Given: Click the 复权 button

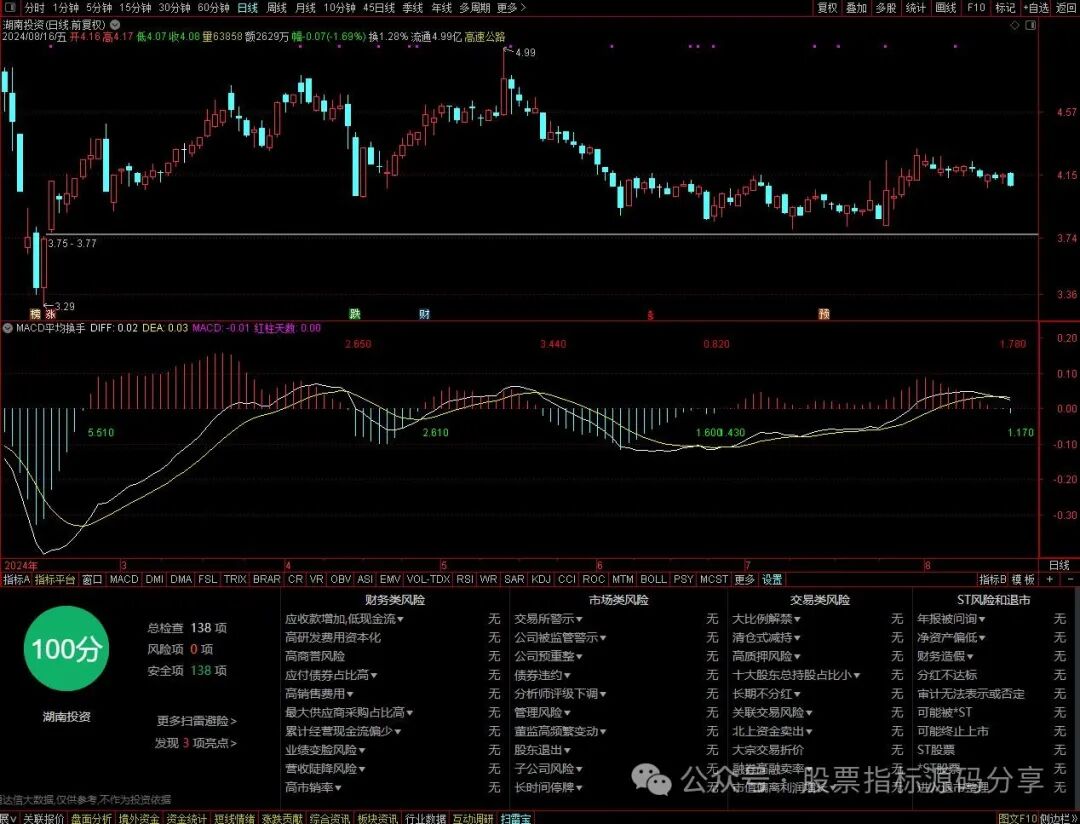Looking at the screenshot, I should point(827,8).
